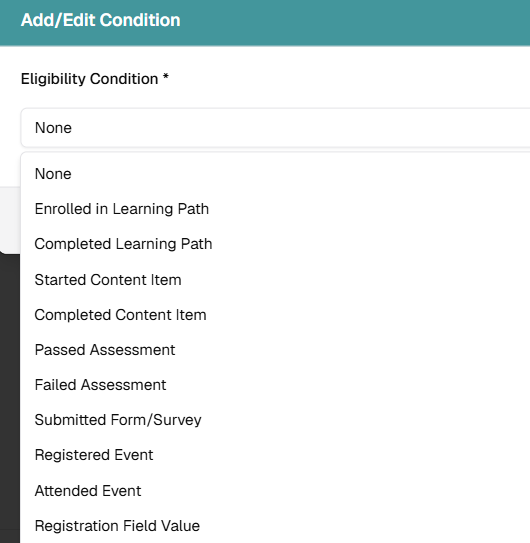Select the None option in the list

point(275,174)
